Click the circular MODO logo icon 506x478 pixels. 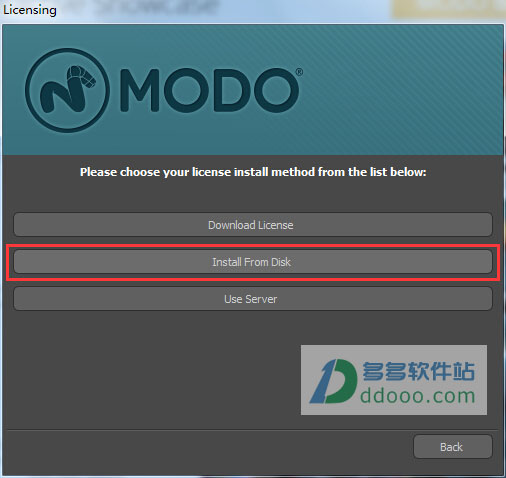(67, 90)
